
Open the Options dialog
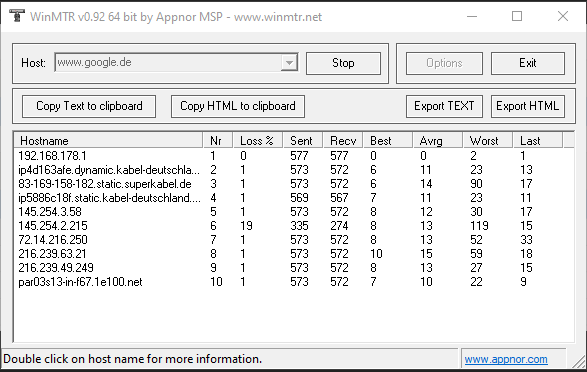(x=444, y=63)
